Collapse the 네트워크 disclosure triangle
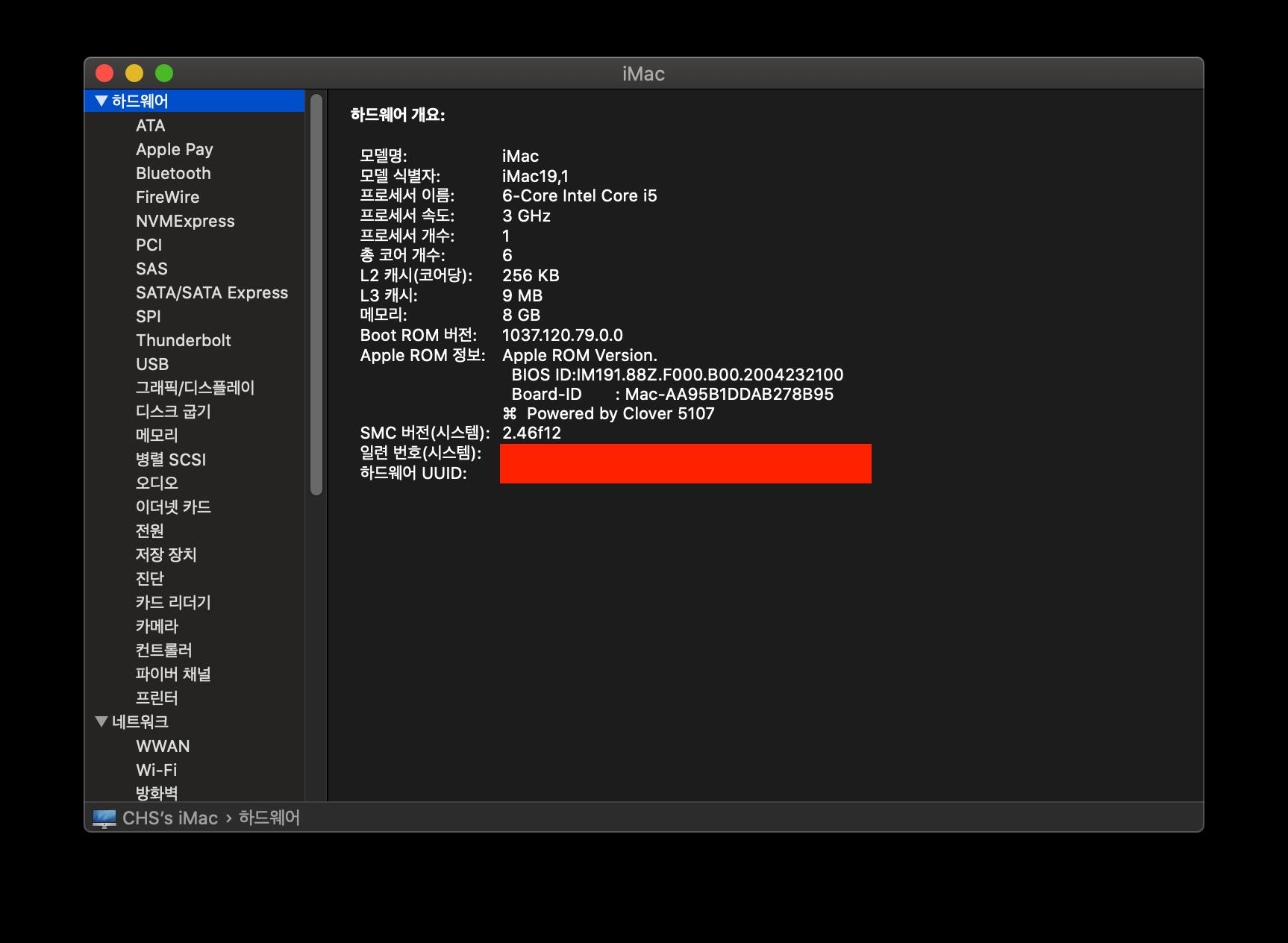Viewport: 1288px width, 943px height. [101, 721]
